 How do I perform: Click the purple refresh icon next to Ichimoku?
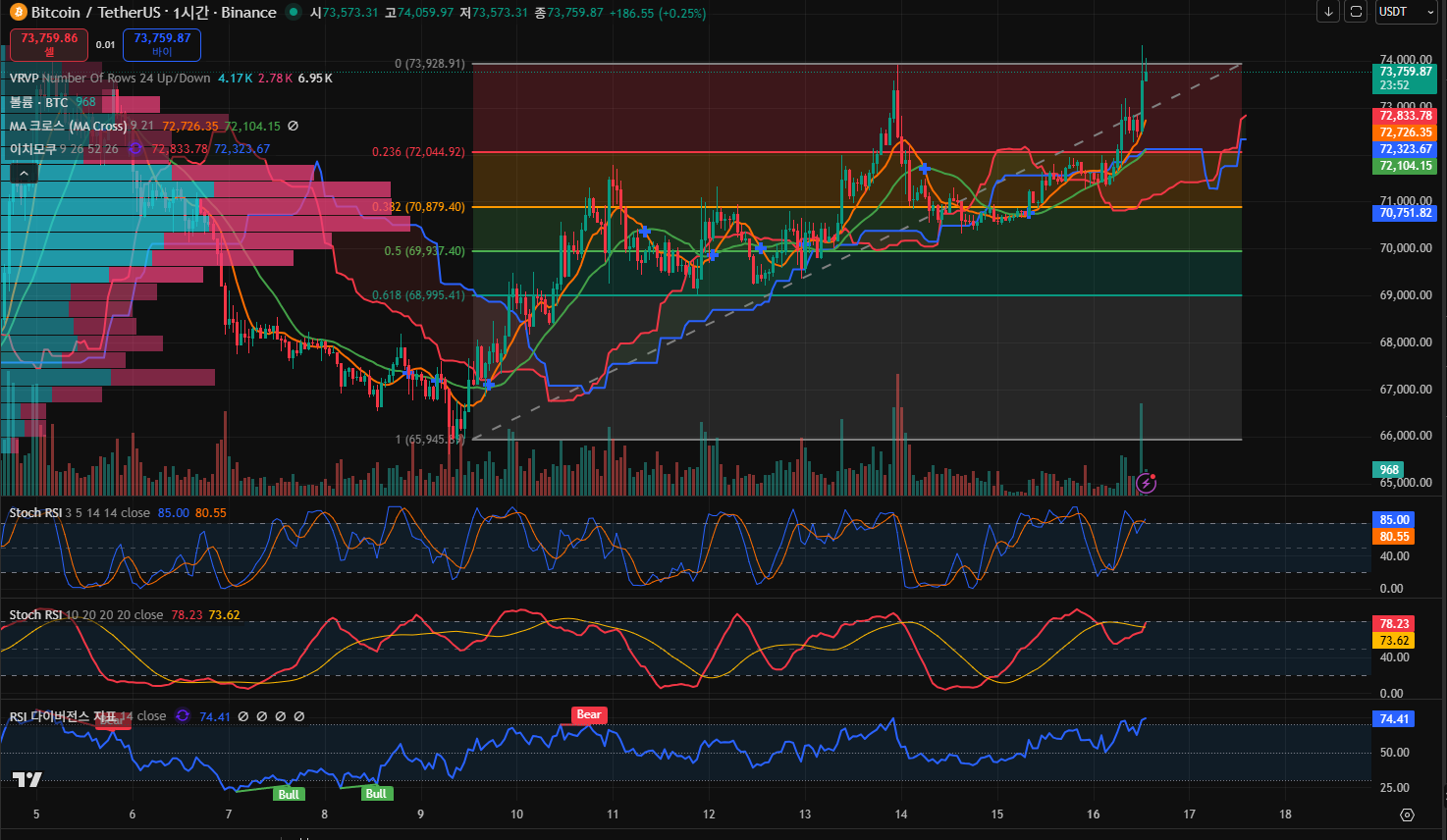click(x=135, y=149)
